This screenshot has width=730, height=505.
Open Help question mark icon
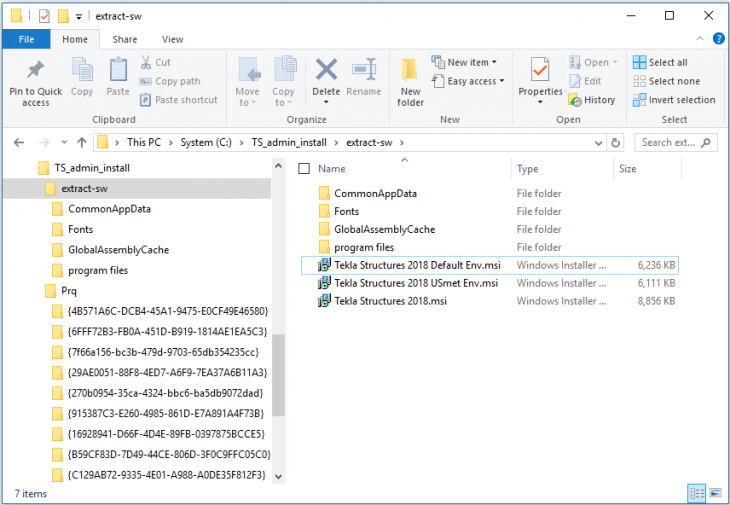coord(718,39)
